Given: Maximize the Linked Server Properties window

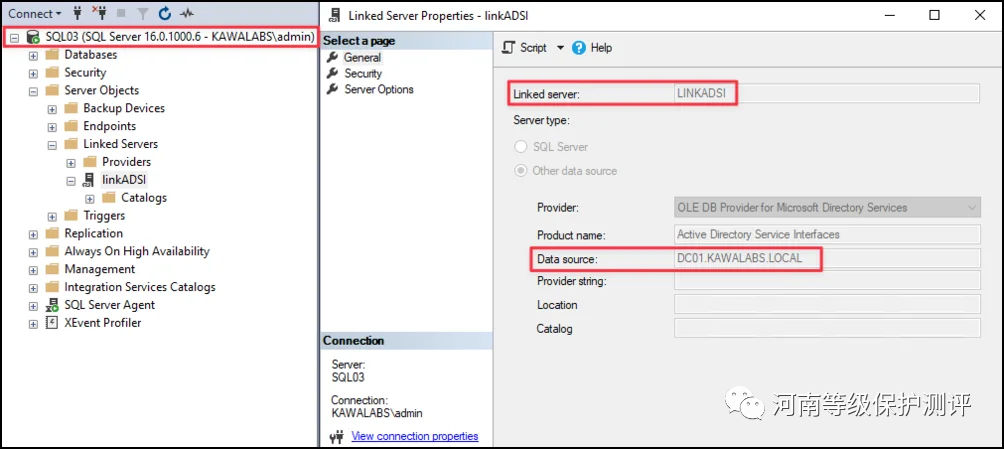Looking at the screenshot, I should (x=934, y=15).
